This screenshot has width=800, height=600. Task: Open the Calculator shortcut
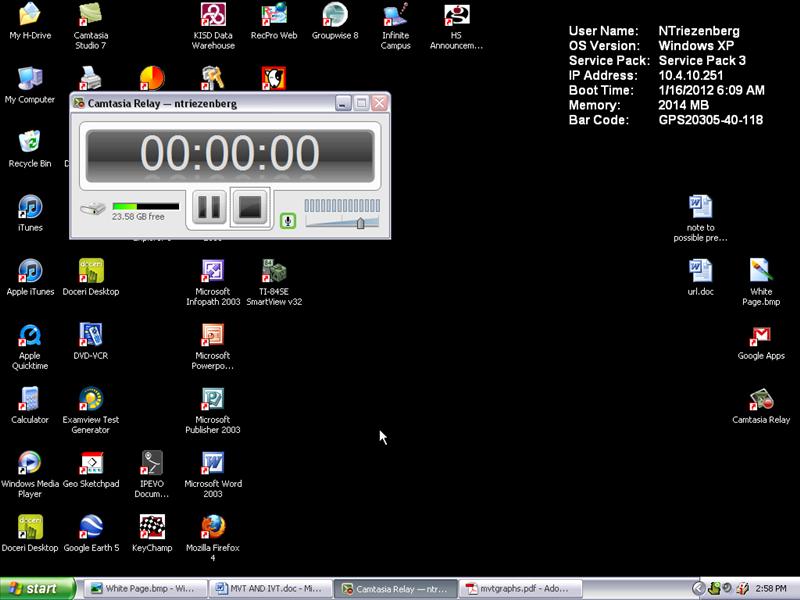[x=30, y=406]
